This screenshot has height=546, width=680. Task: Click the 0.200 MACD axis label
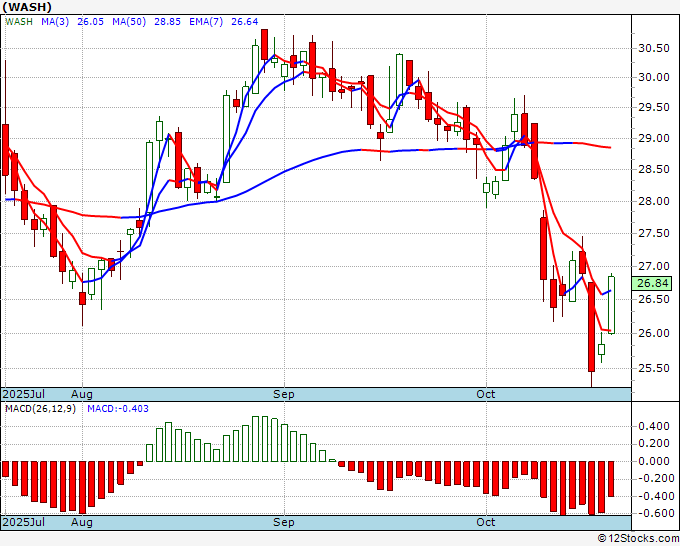click(654, 444)
